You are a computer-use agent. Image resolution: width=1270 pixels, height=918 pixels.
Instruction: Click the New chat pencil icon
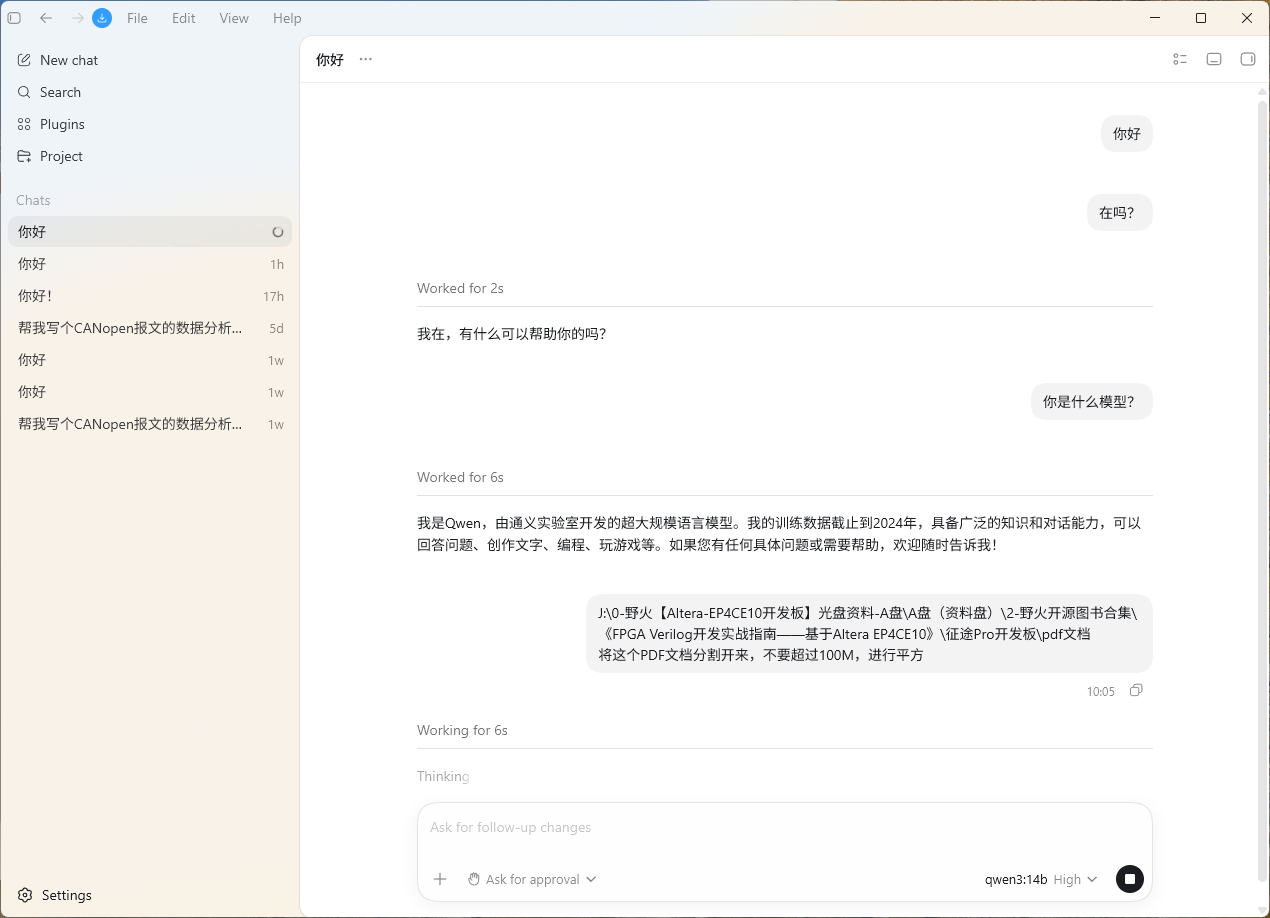point(24,60)
